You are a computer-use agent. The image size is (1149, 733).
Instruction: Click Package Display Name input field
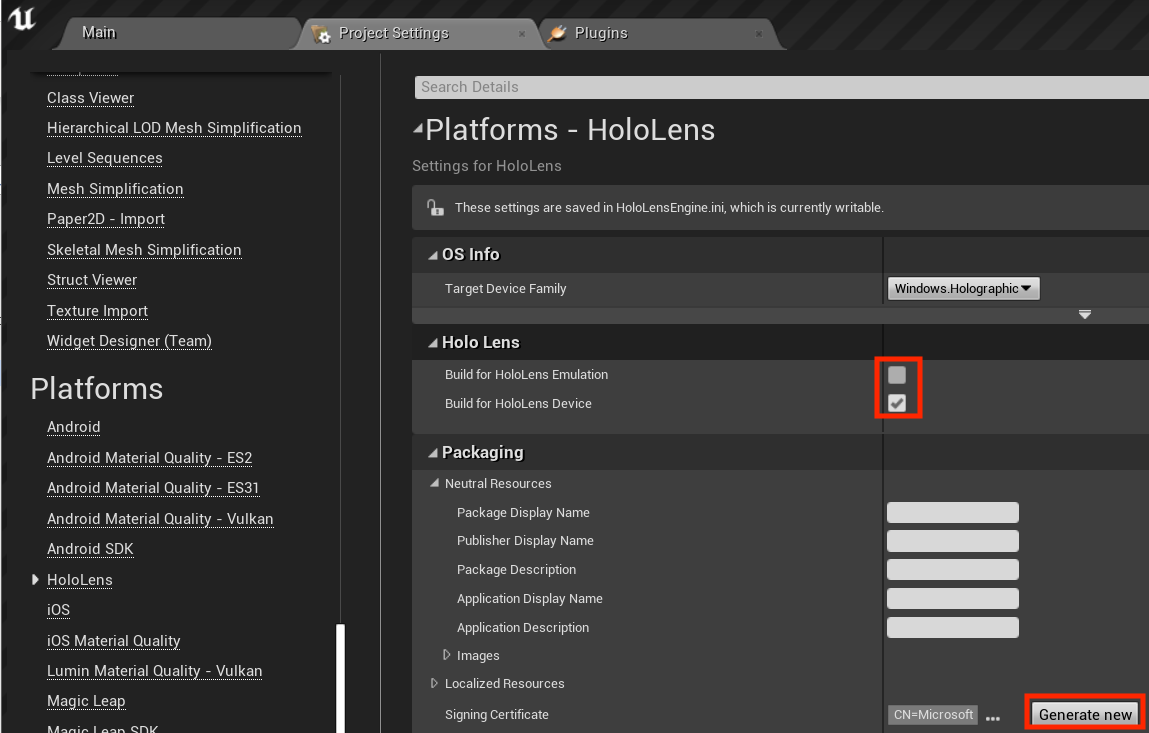[953, 512]
